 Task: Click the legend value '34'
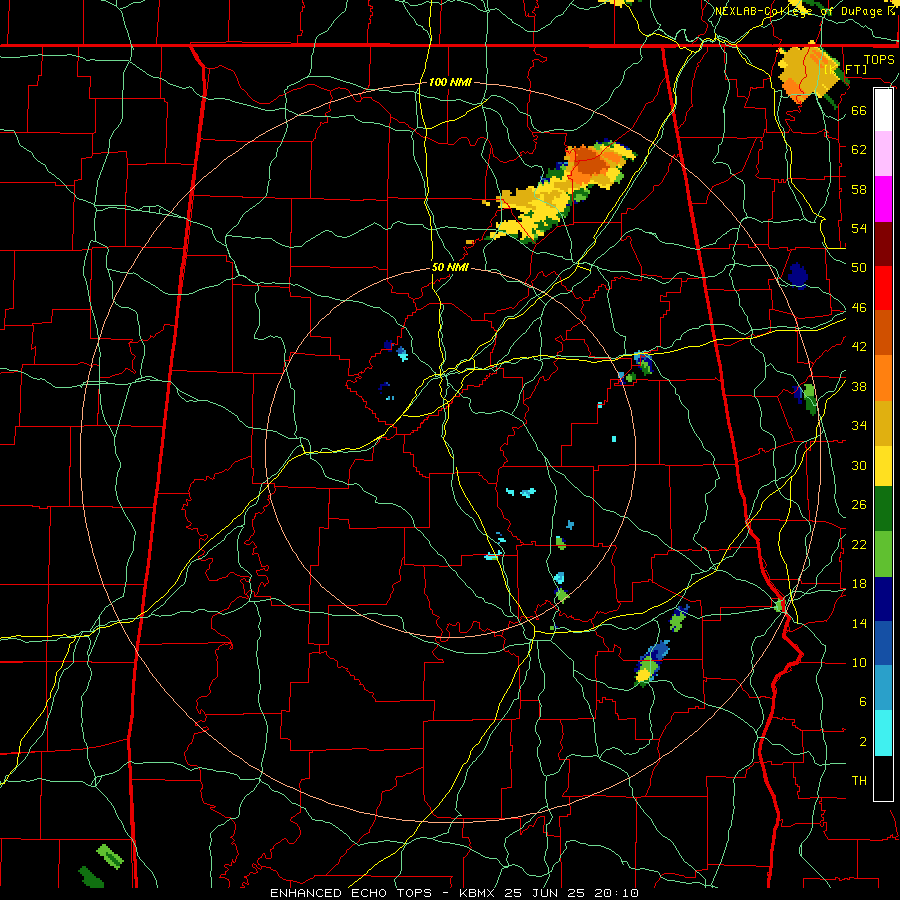(859, 426)
